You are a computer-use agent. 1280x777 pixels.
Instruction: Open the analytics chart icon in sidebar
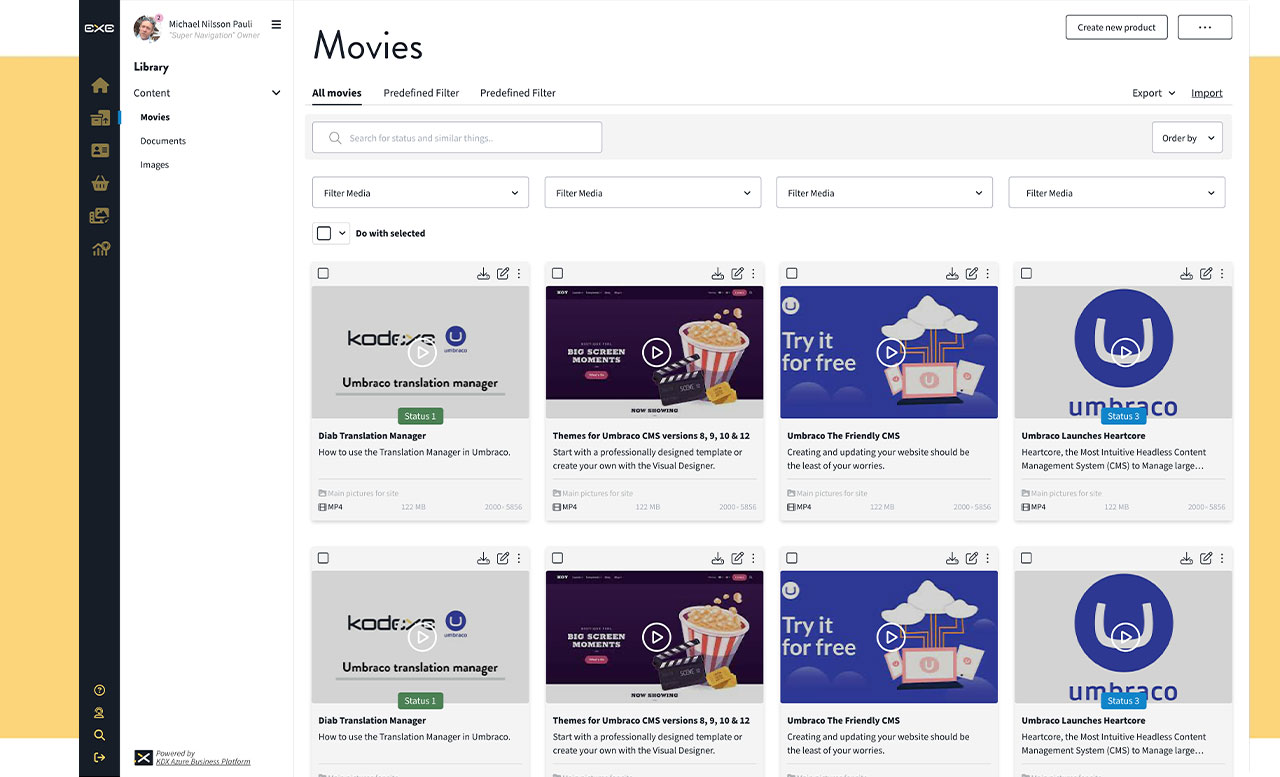coord(100,249)
